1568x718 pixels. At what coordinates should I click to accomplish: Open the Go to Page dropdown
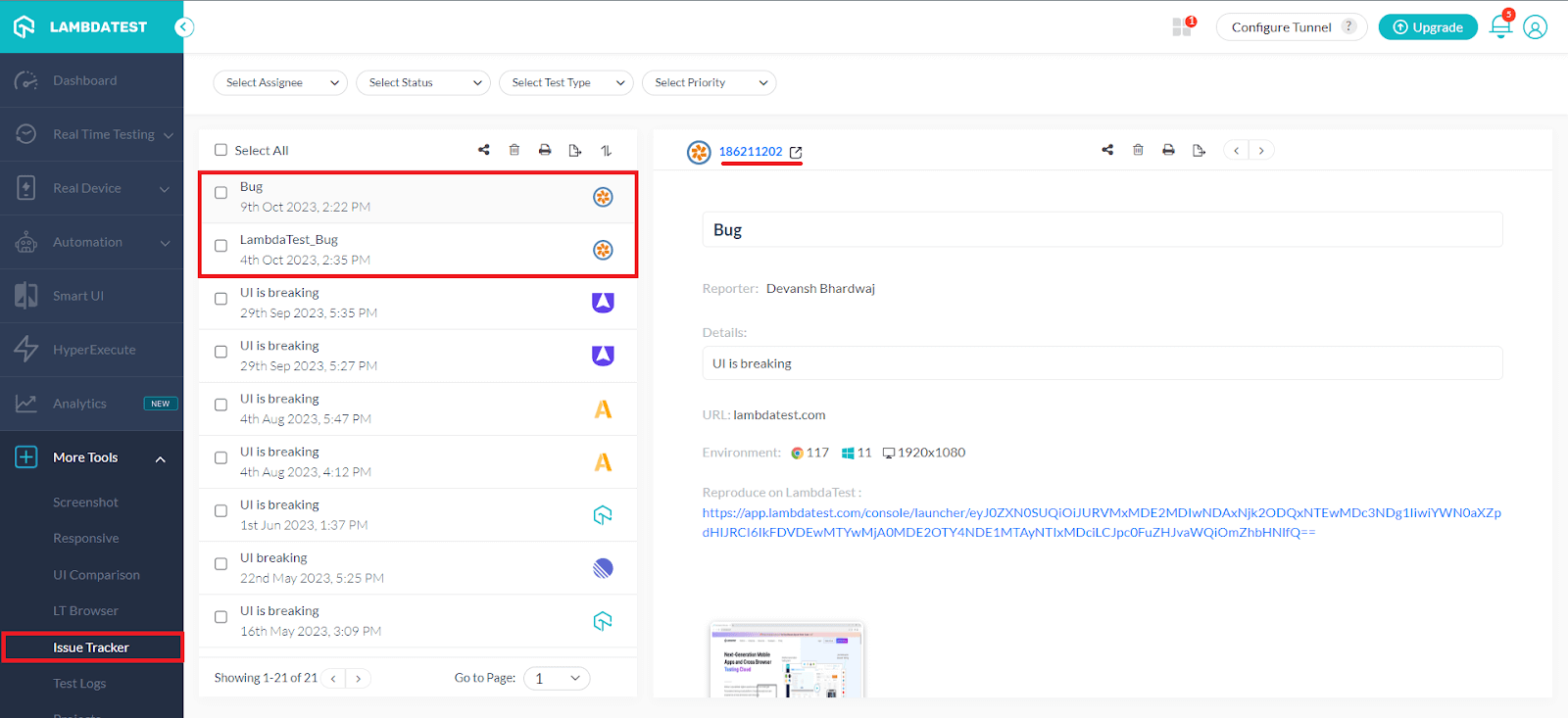pos(557,678)
